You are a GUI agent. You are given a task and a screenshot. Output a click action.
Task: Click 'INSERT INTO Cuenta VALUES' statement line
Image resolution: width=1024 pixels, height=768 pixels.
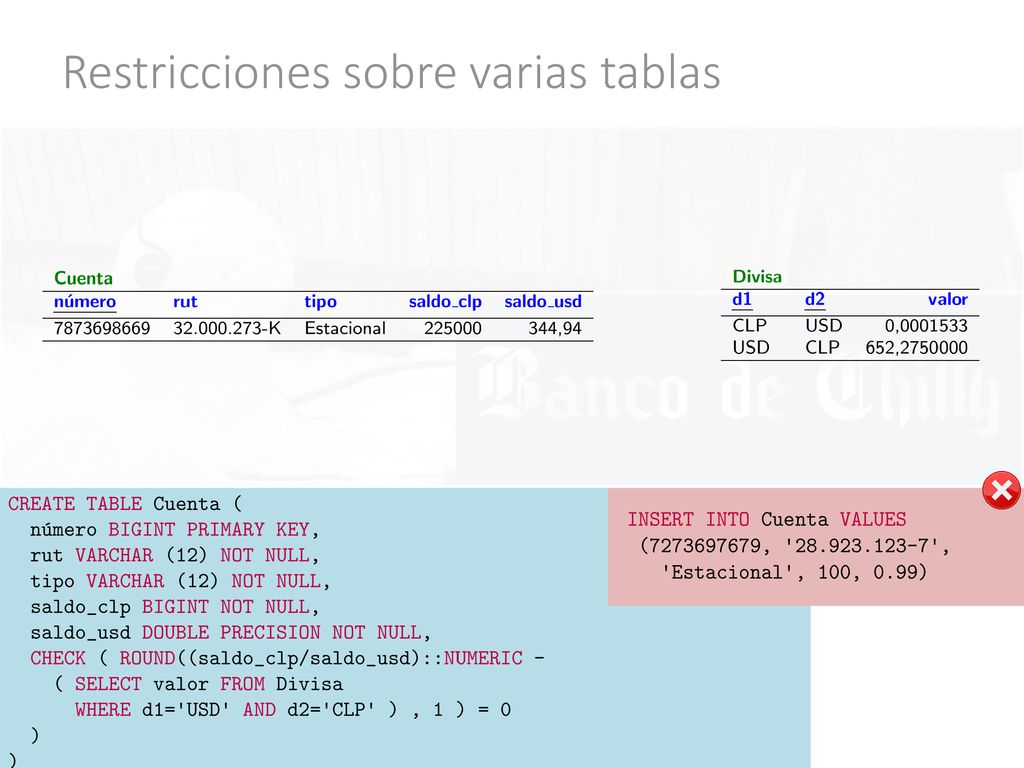(x=767, y=520)
